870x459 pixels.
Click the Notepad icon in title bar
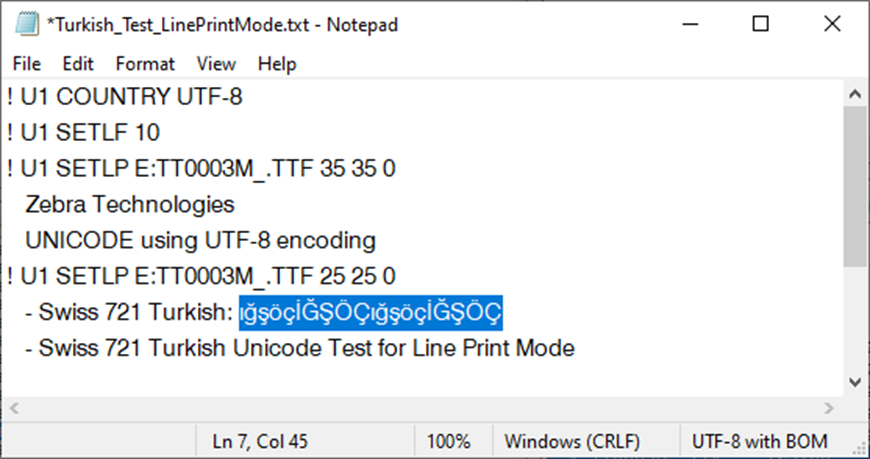coord(27,24)
